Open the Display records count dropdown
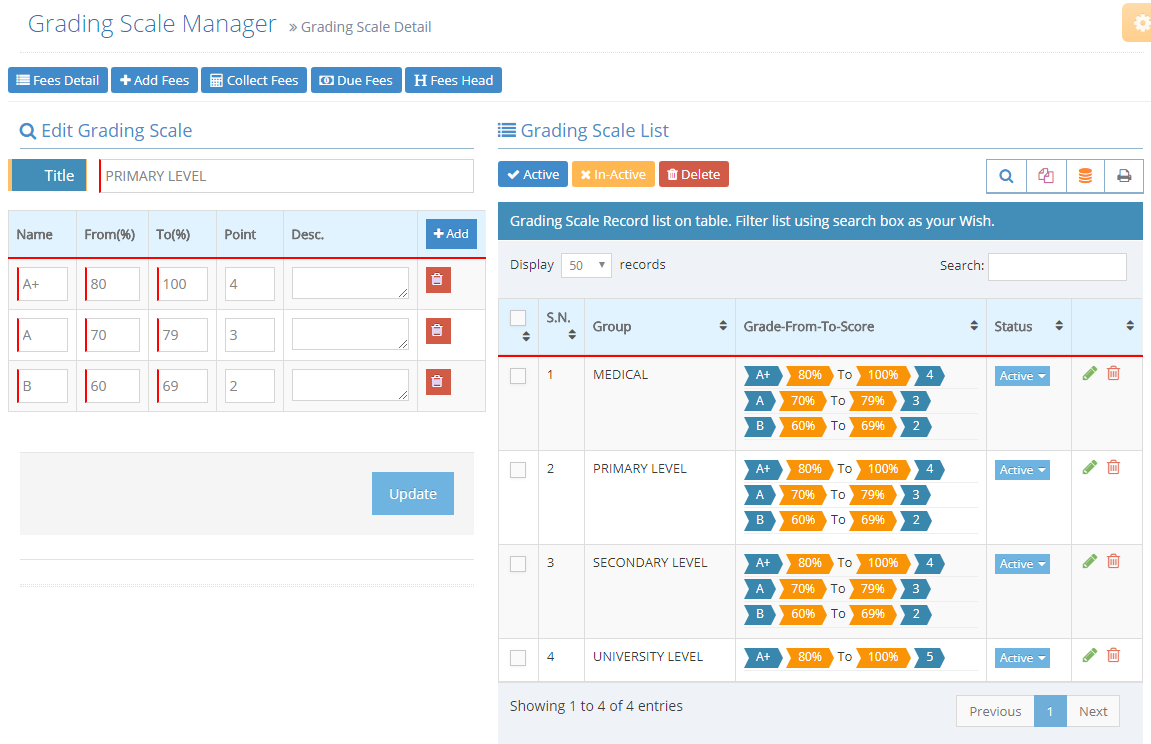Screen dimensions: 1151x744 coord(586,265)
